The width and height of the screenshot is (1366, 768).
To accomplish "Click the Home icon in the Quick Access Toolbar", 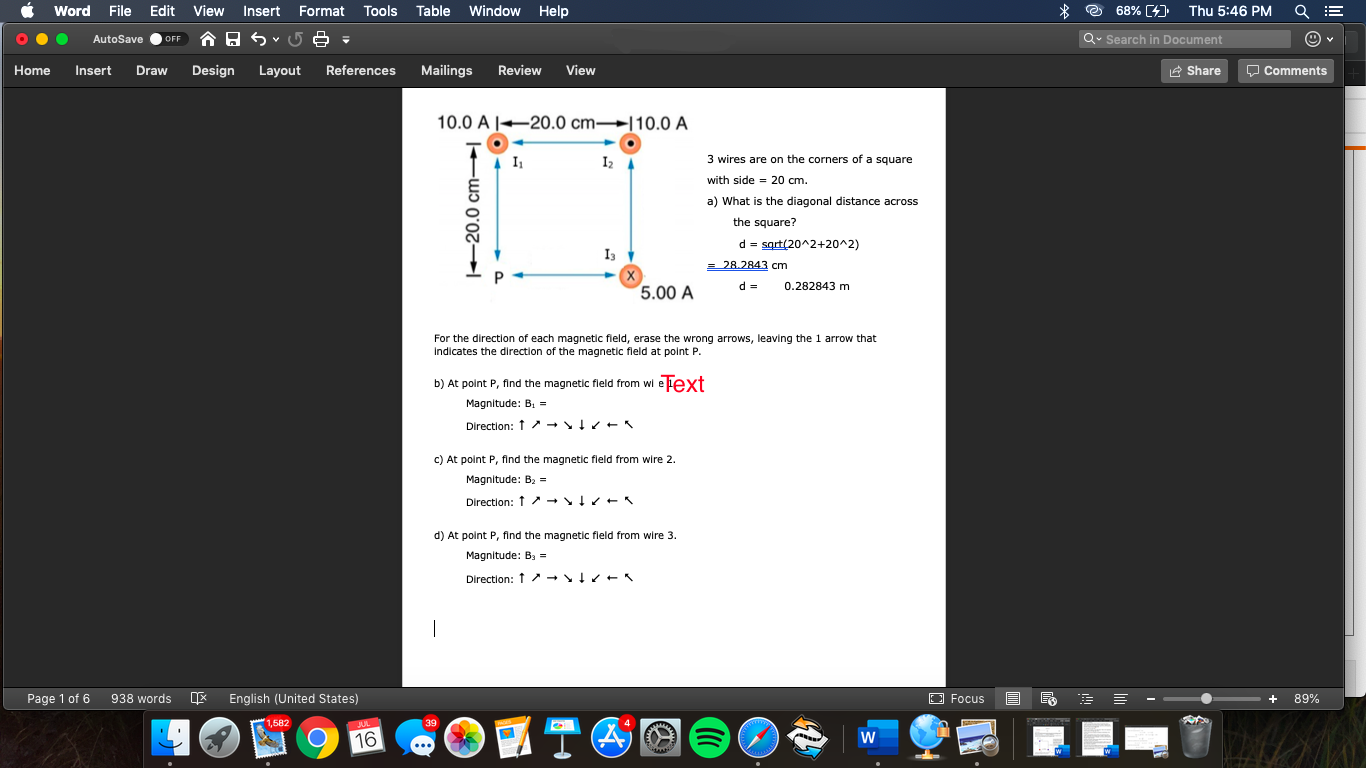I will tap(208, 39).
